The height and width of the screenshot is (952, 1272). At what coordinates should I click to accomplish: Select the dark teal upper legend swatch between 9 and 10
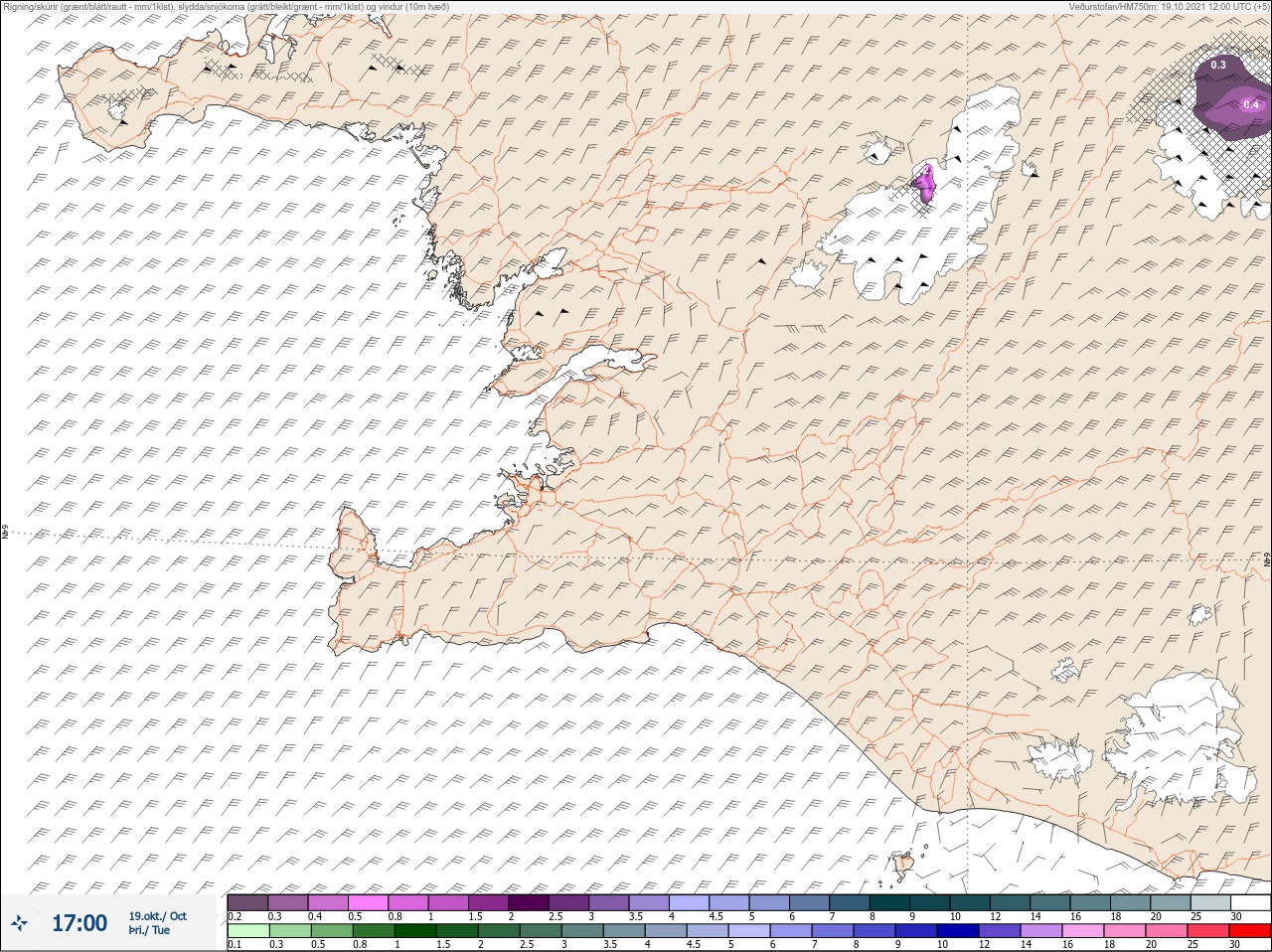tap(929, 902)
